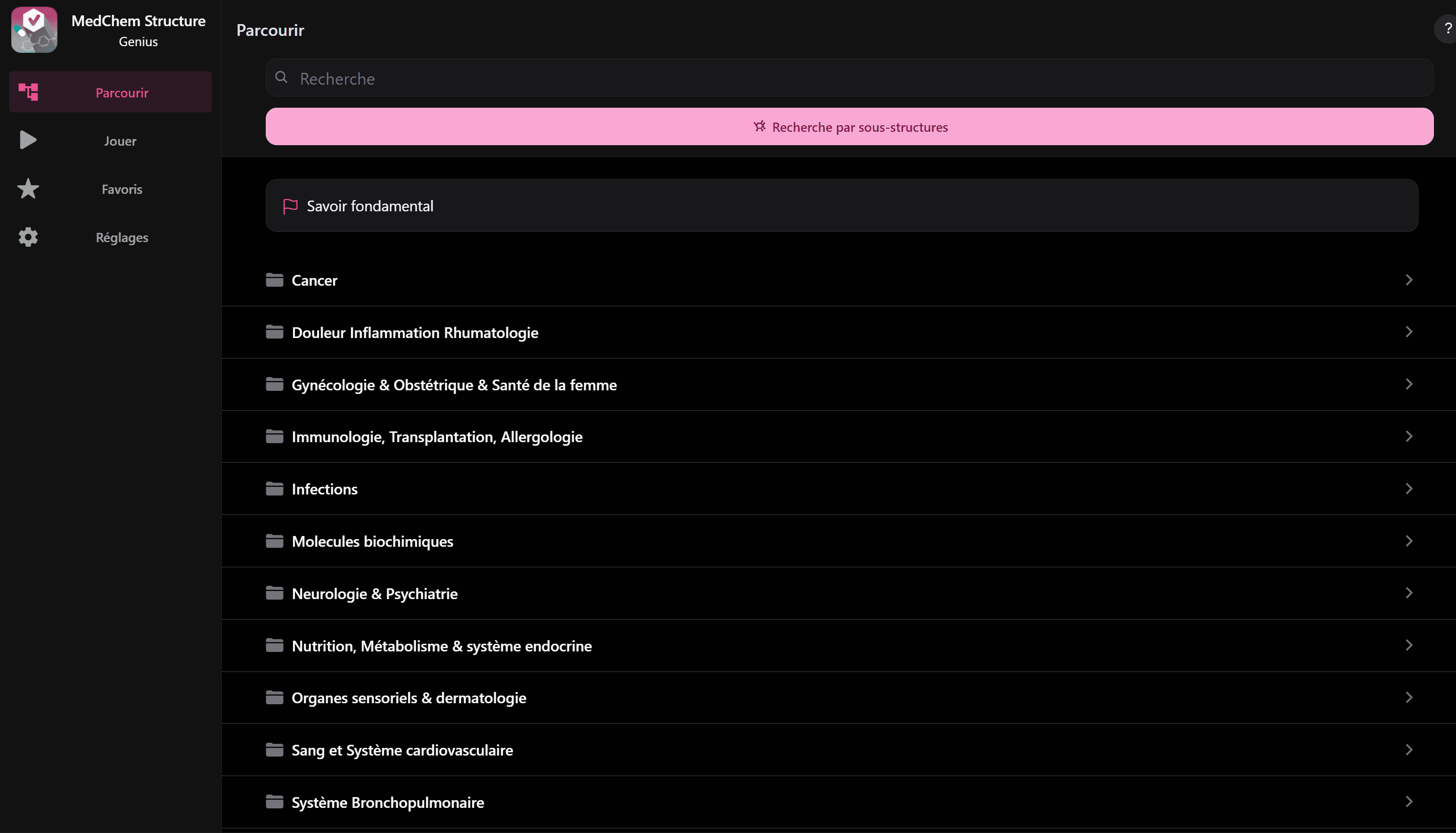
Task: Expand Gynécologie & Obstétrique row chevron
Action: coord(1409,384)
